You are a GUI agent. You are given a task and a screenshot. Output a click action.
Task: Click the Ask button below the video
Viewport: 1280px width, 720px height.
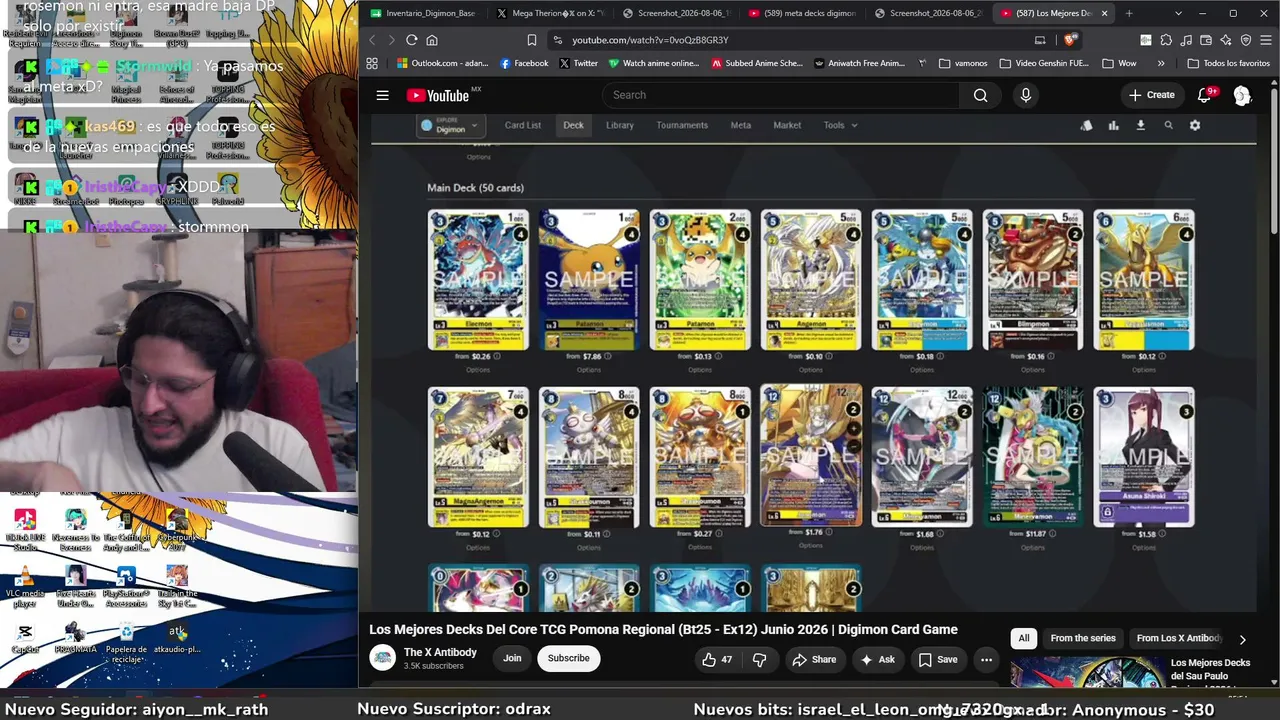tap(877, 659)
